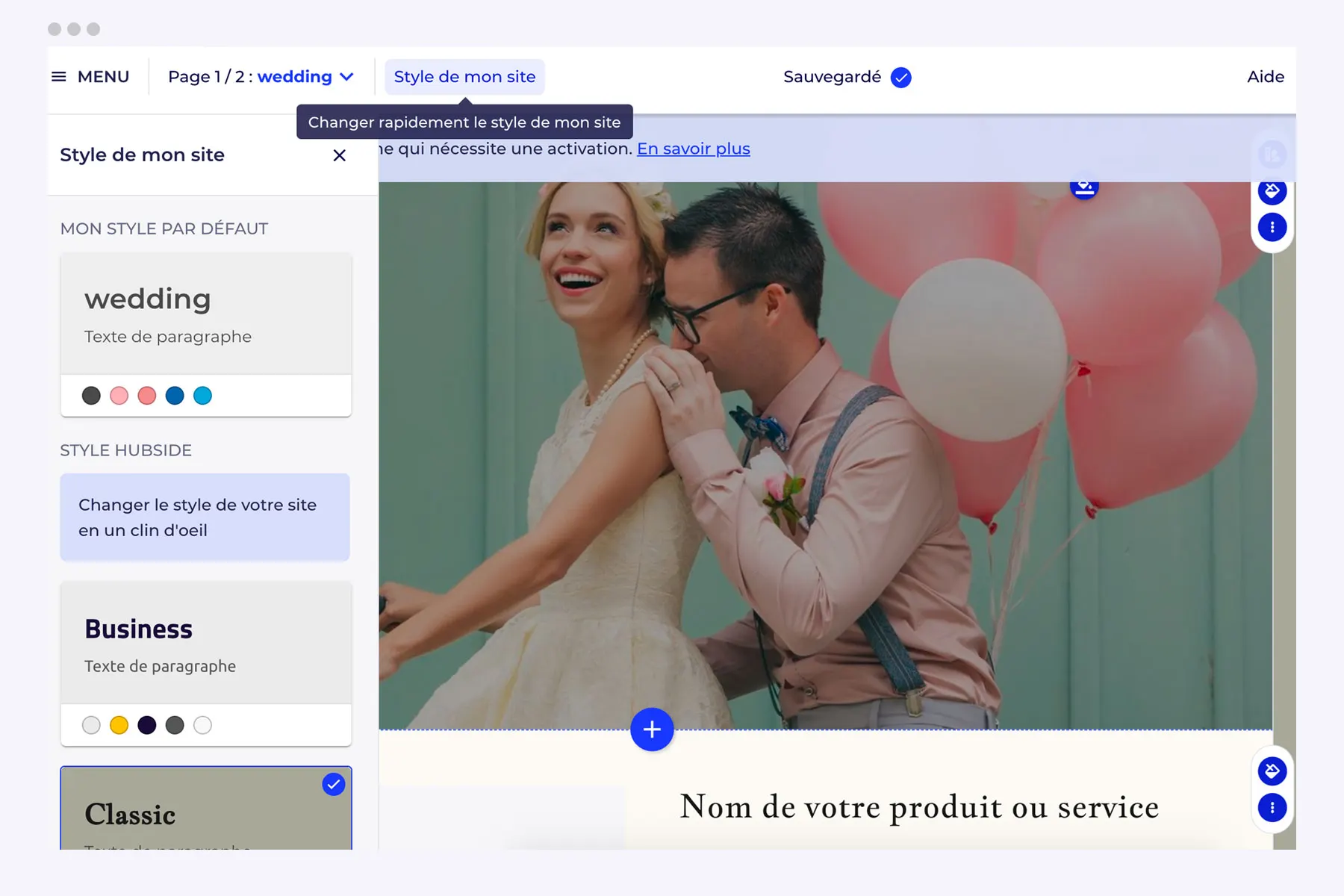Pick the white swatch in Business palette
This screenshot has height=896, width=1344.
[x=203, y=725]
